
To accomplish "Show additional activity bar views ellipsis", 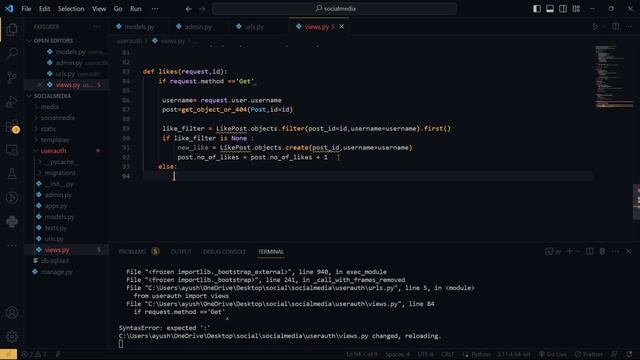I will 12,245.
